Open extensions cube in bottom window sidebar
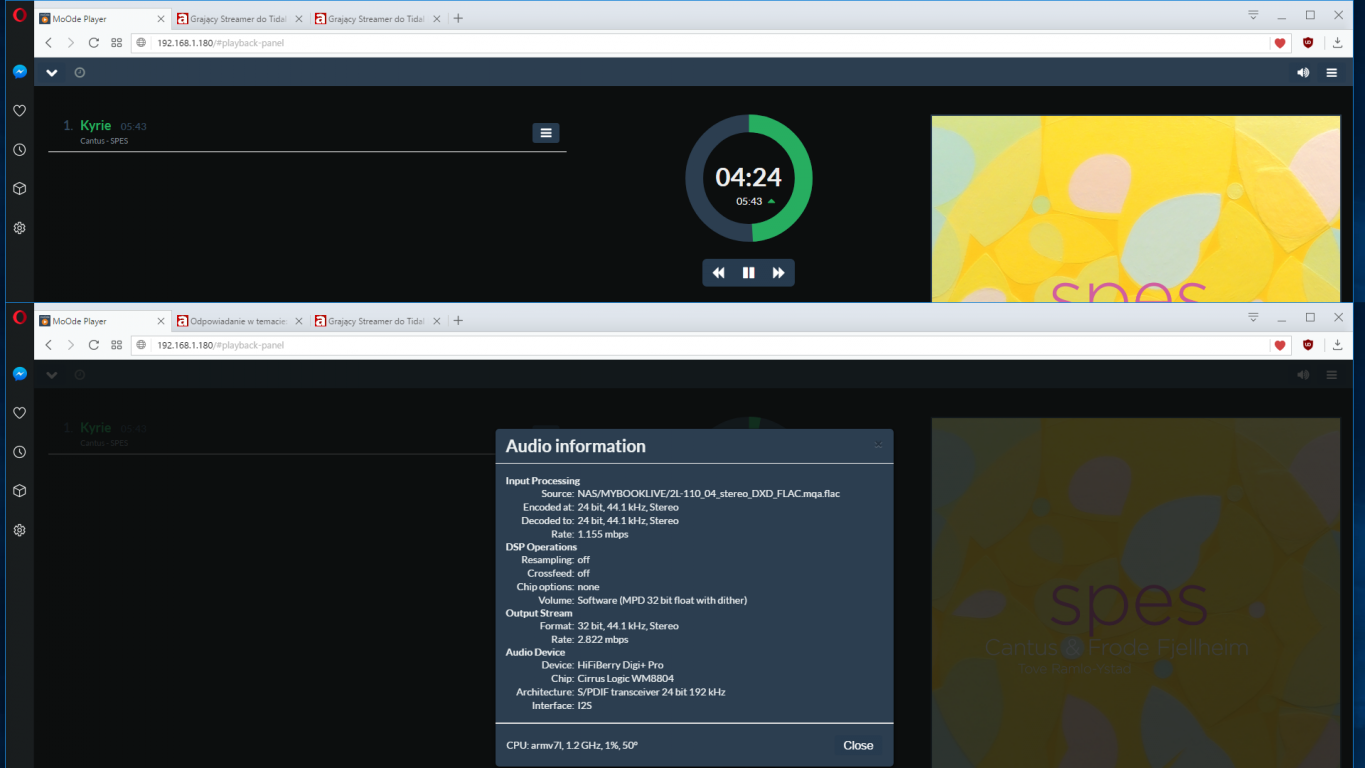The height and width of the screenshot is (768, 1365). click(19, 491)
